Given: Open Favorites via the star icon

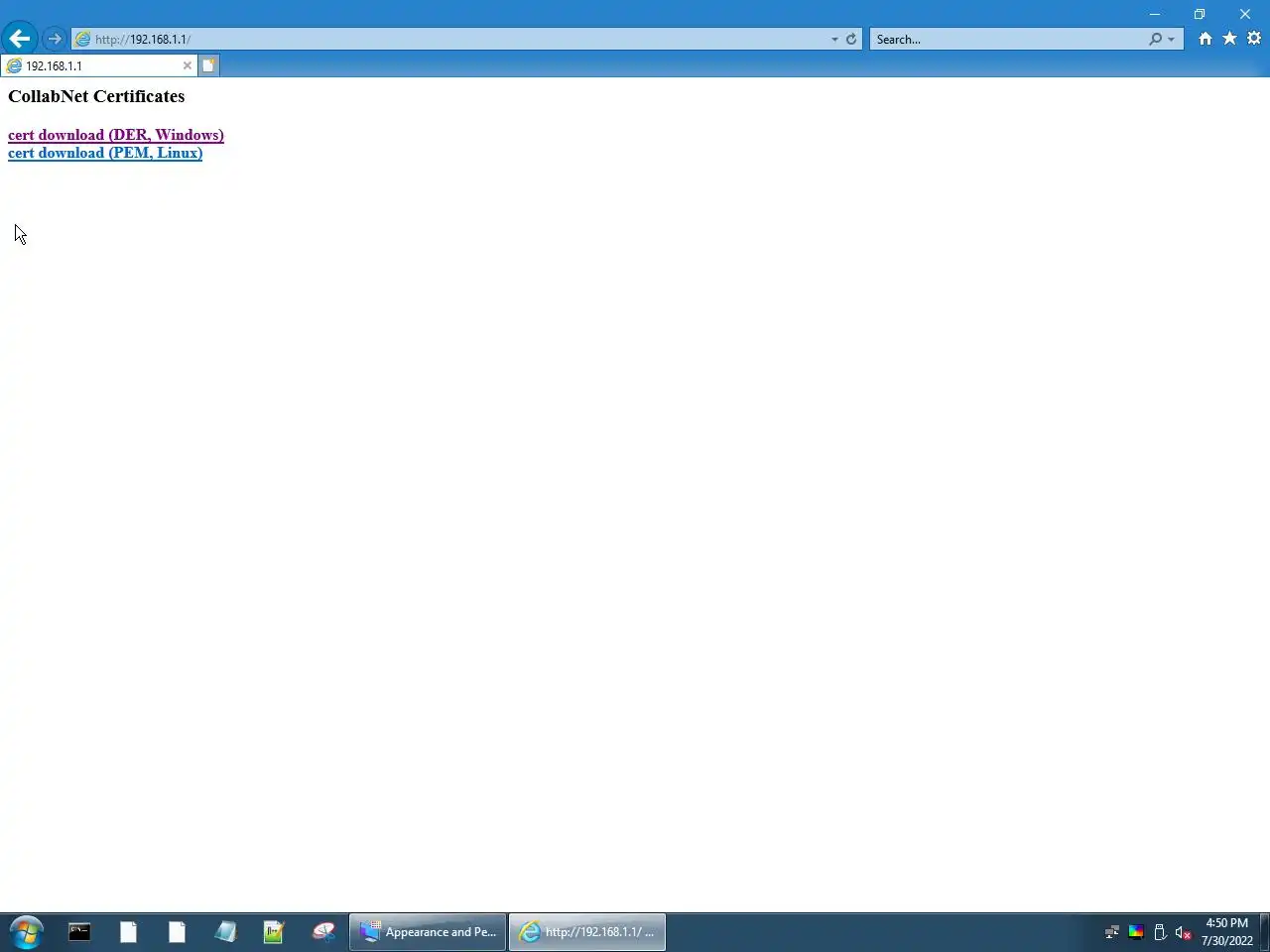Looking at the screenshot, I should pos(1229,39).
